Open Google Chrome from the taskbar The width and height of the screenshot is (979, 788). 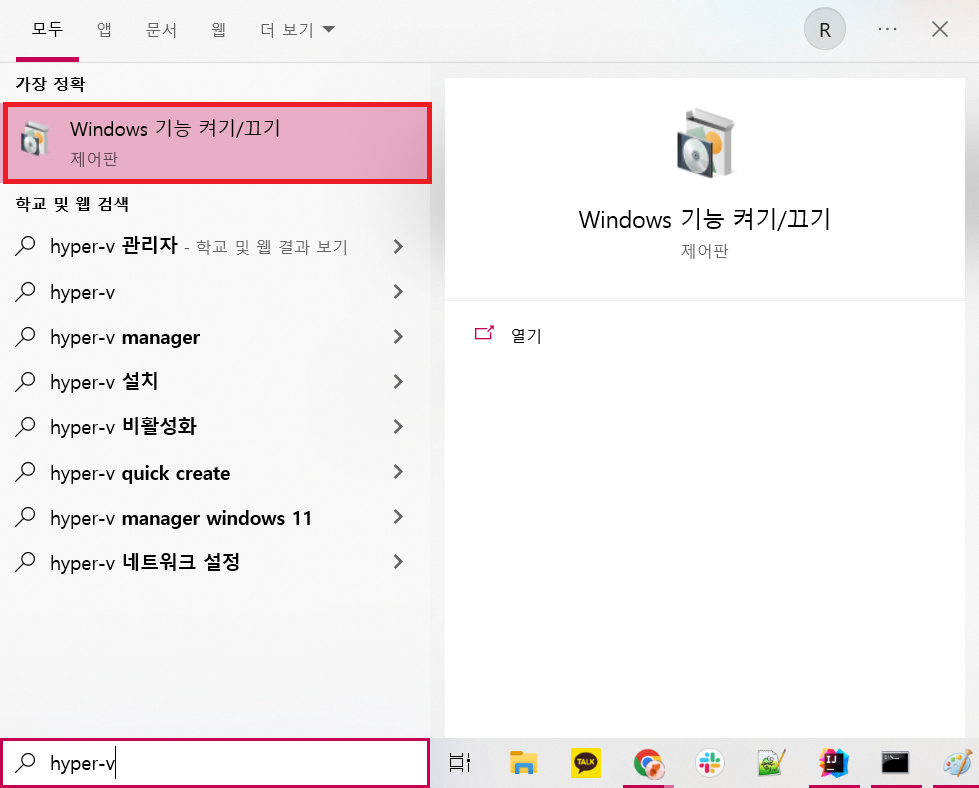648,763
